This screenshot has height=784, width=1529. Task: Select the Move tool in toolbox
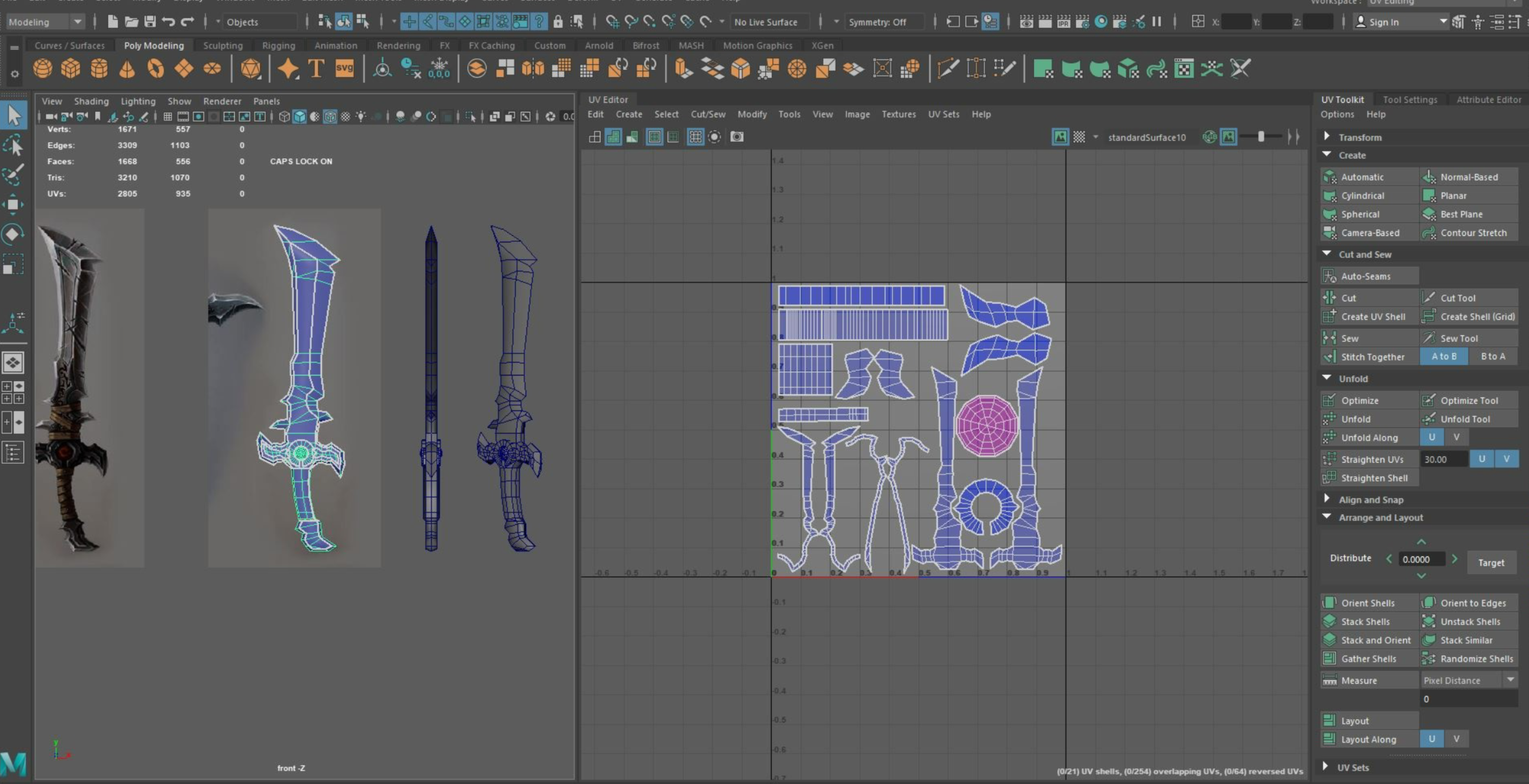point(13,205)
